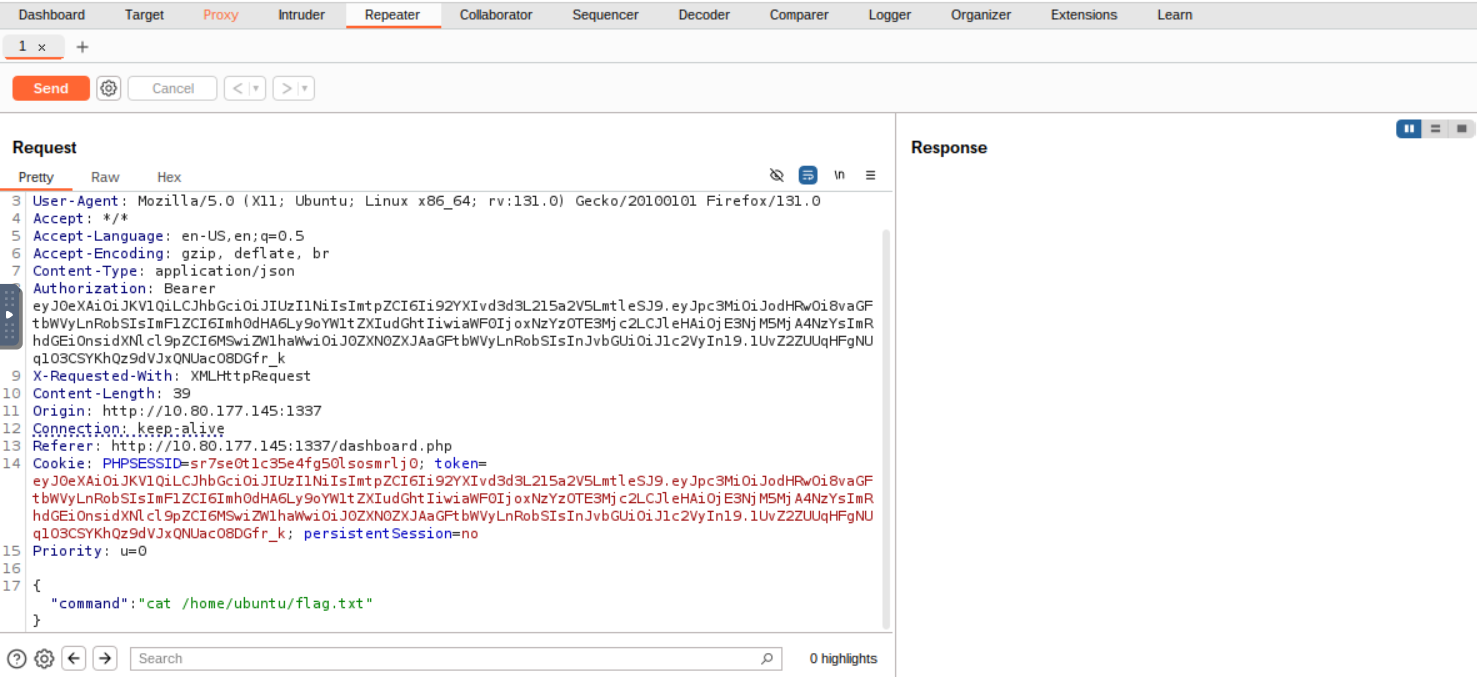Open search help question mark icon
This screenshot has height=677, width=1477.
click(x=17, y=658)
